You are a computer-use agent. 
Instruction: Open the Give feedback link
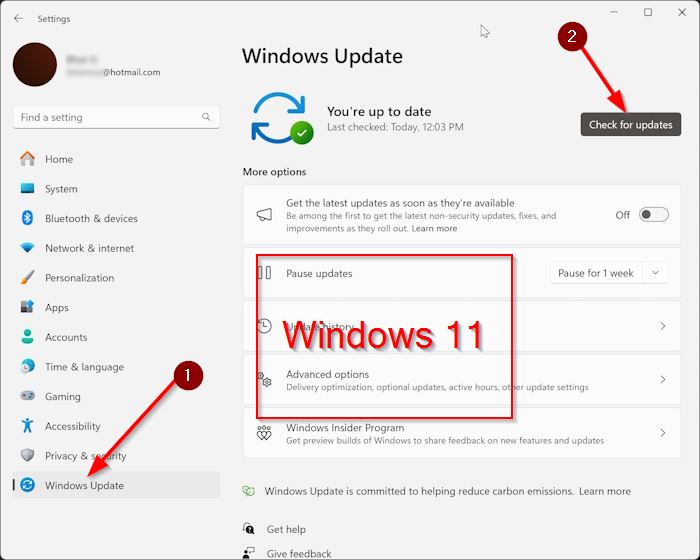tap(299, 554)
